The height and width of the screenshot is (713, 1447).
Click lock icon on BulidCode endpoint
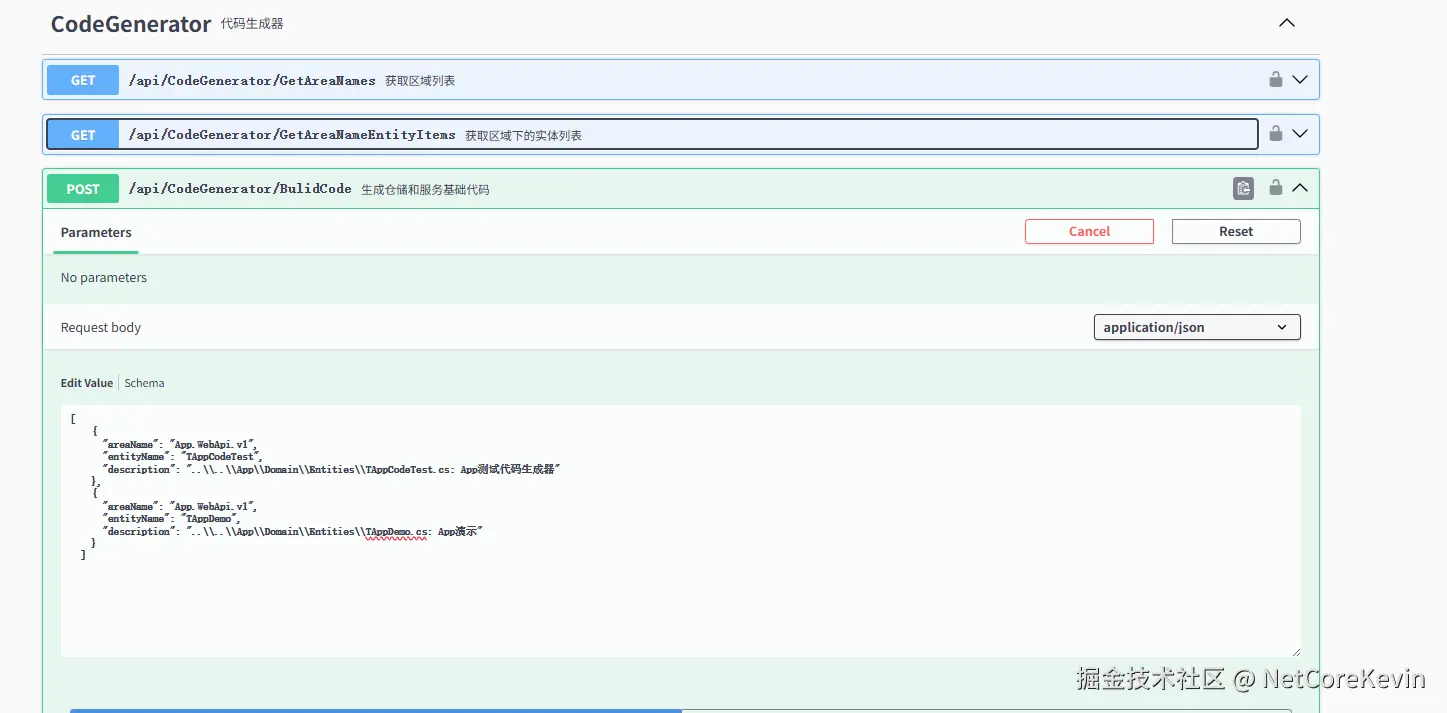(x=1275, y=188)
